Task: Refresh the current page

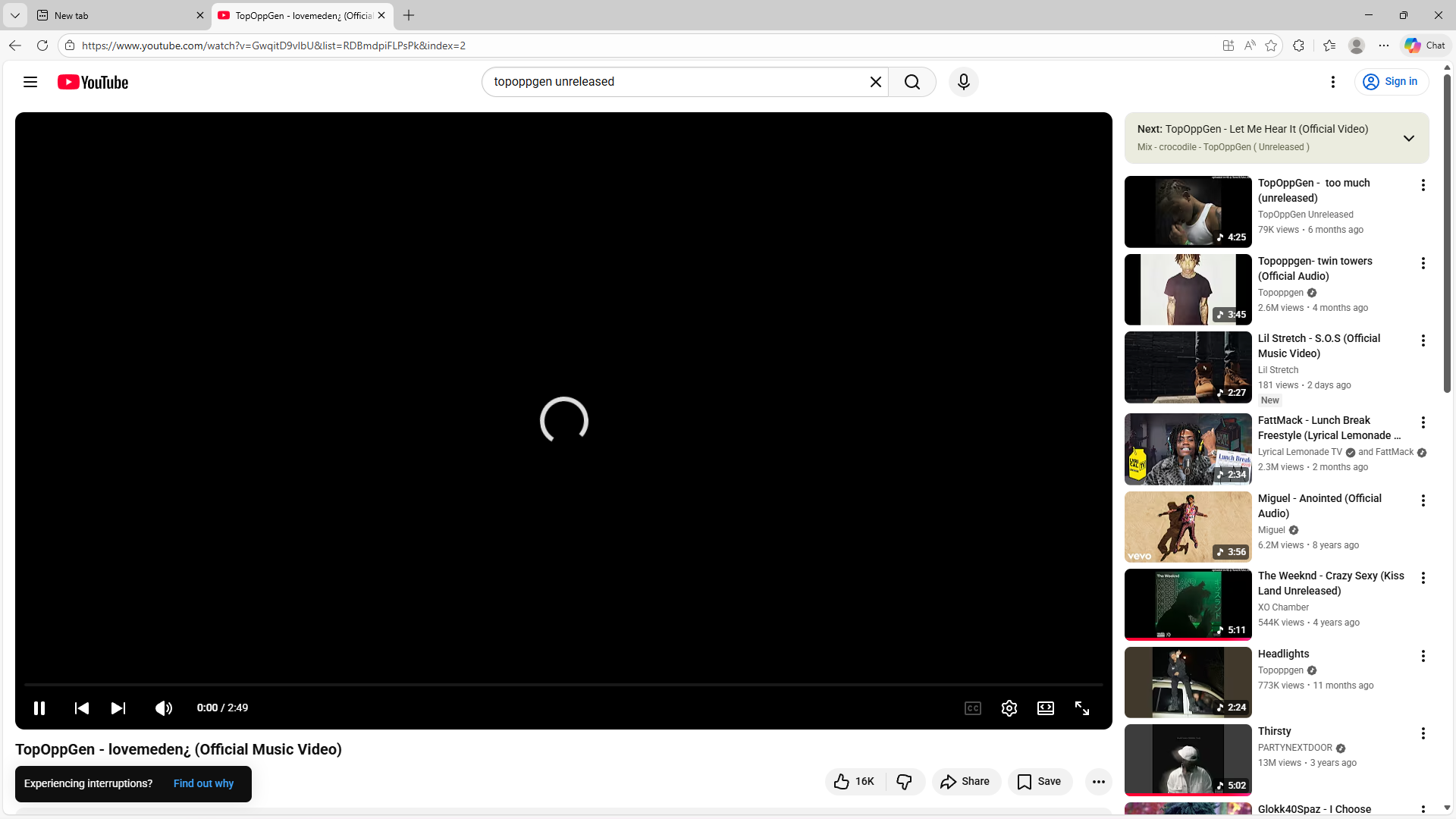Action: click(42, 45)
